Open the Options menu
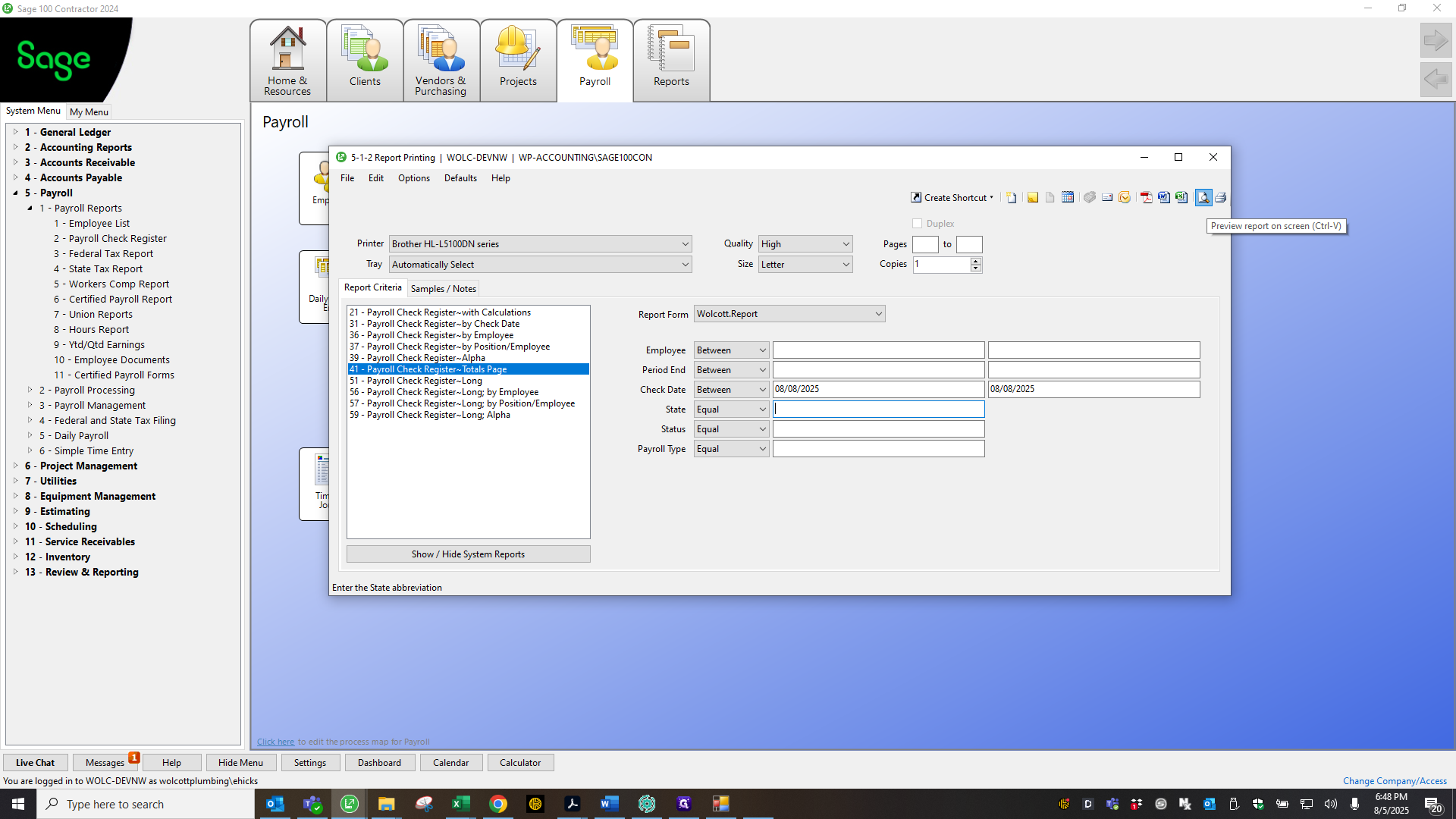The width and height of the screenshot is (1456, 819). click(x=414, y=178)
